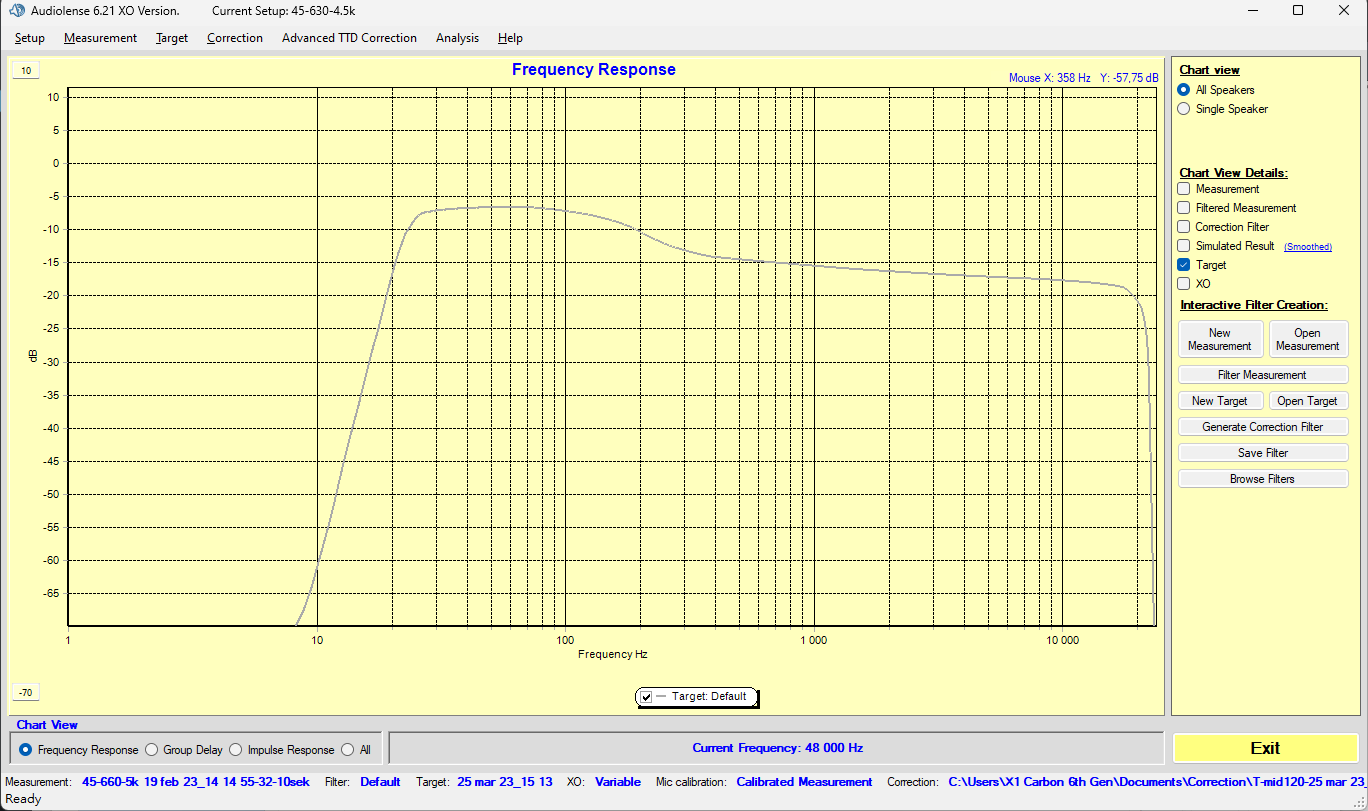1368x811 pixels.
Task: Open the Correction menu
Action: click(235, 38)
